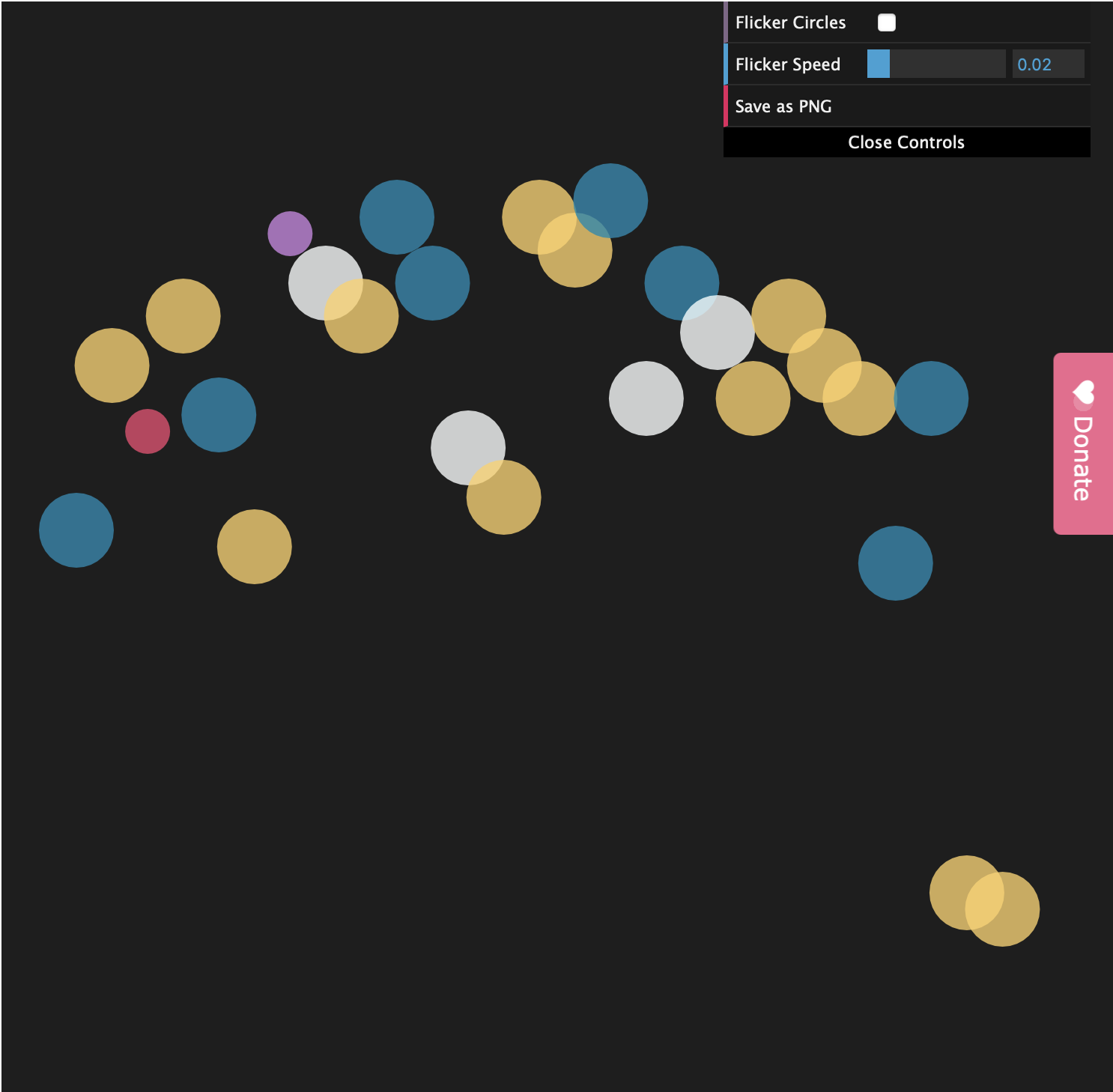This screenshot has width=1113, height=1092.
Task: Click the small red circle
Action: click(148, 431)
